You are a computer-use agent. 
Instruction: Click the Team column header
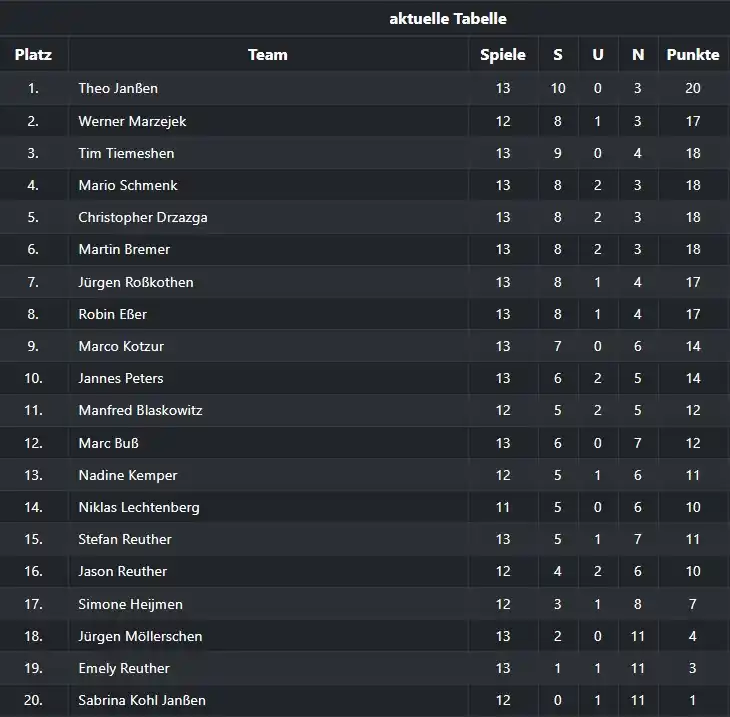268,54
